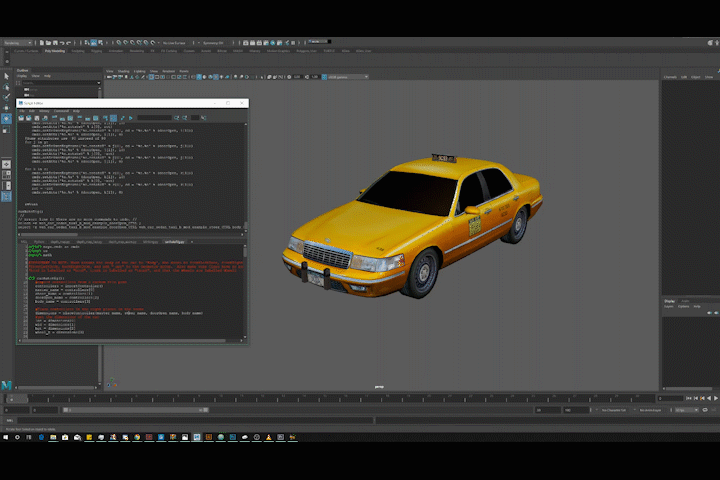
Task: Open Outliner search filter dropdown arrow
Action: 99,83
